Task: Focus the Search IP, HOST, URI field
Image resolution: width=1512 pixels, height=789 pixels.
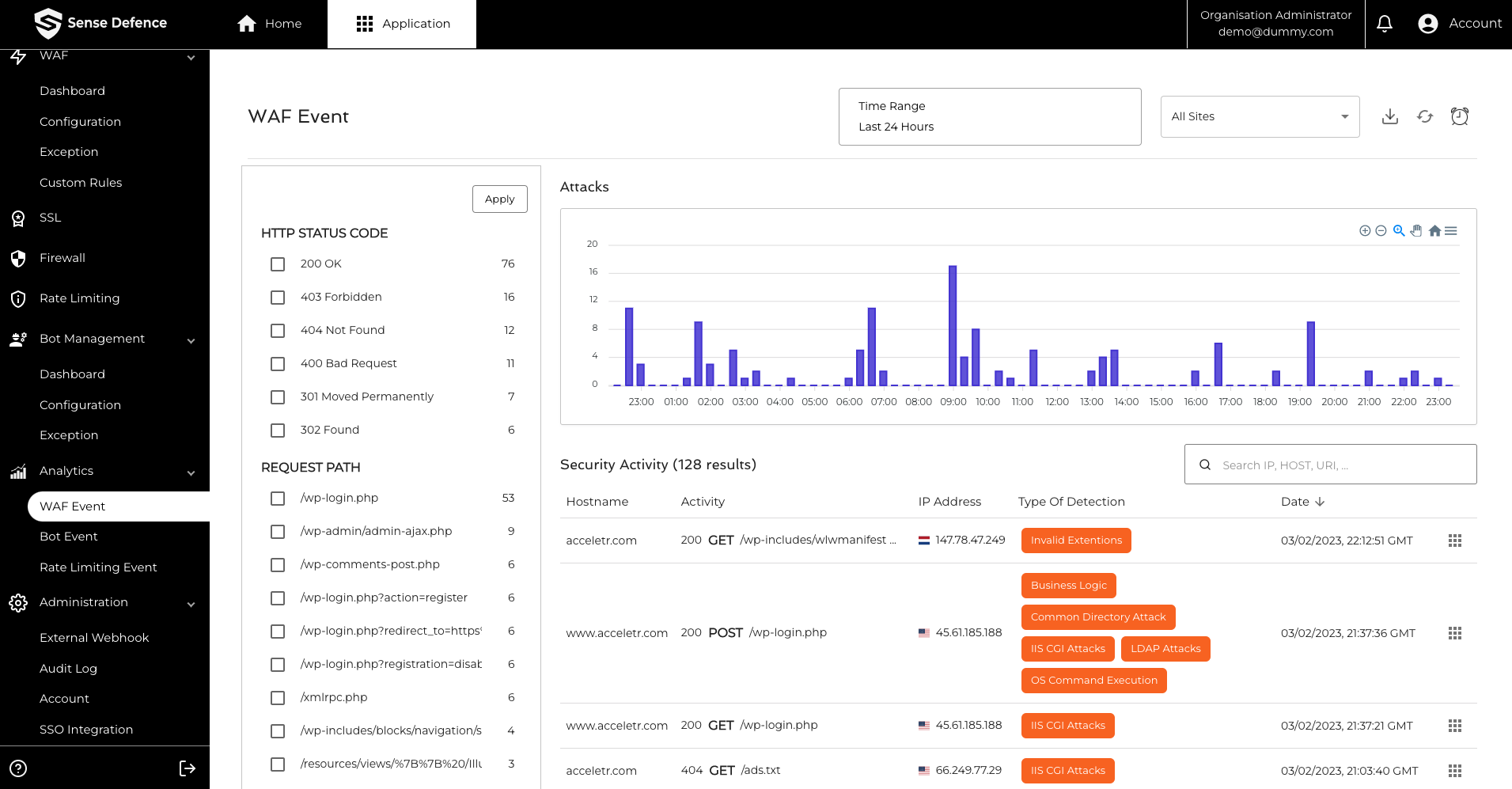Action: [1341, 465]
